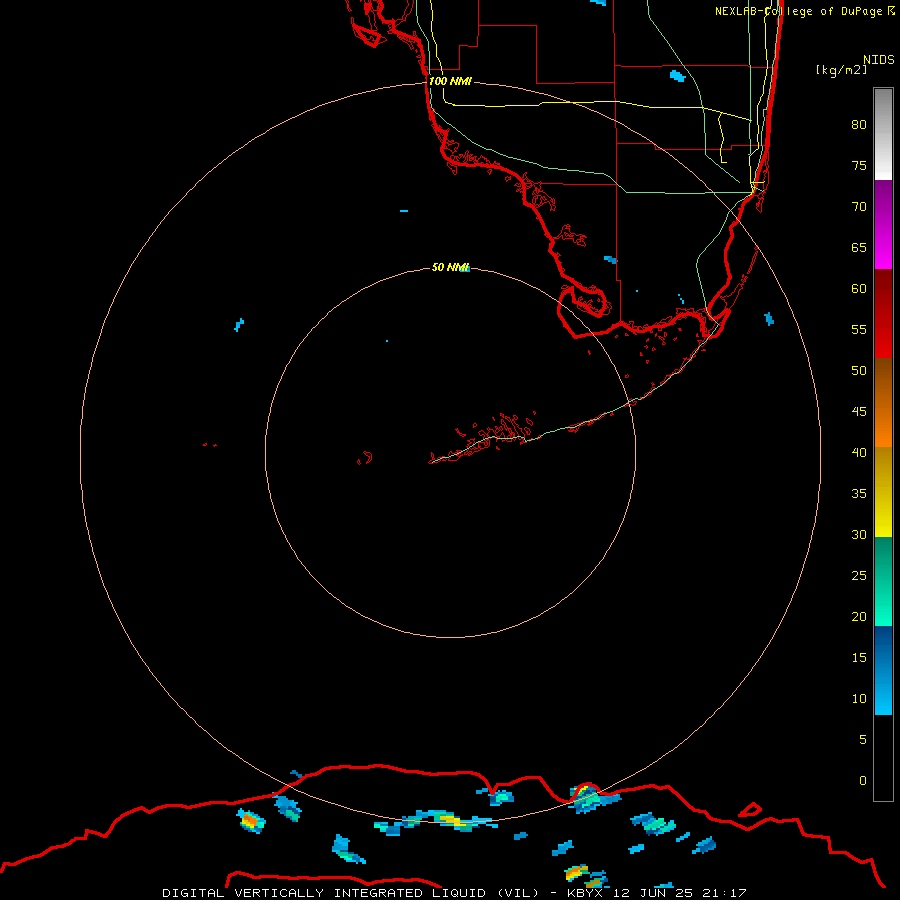Click the 40 value on color scale

coord(859,452)
